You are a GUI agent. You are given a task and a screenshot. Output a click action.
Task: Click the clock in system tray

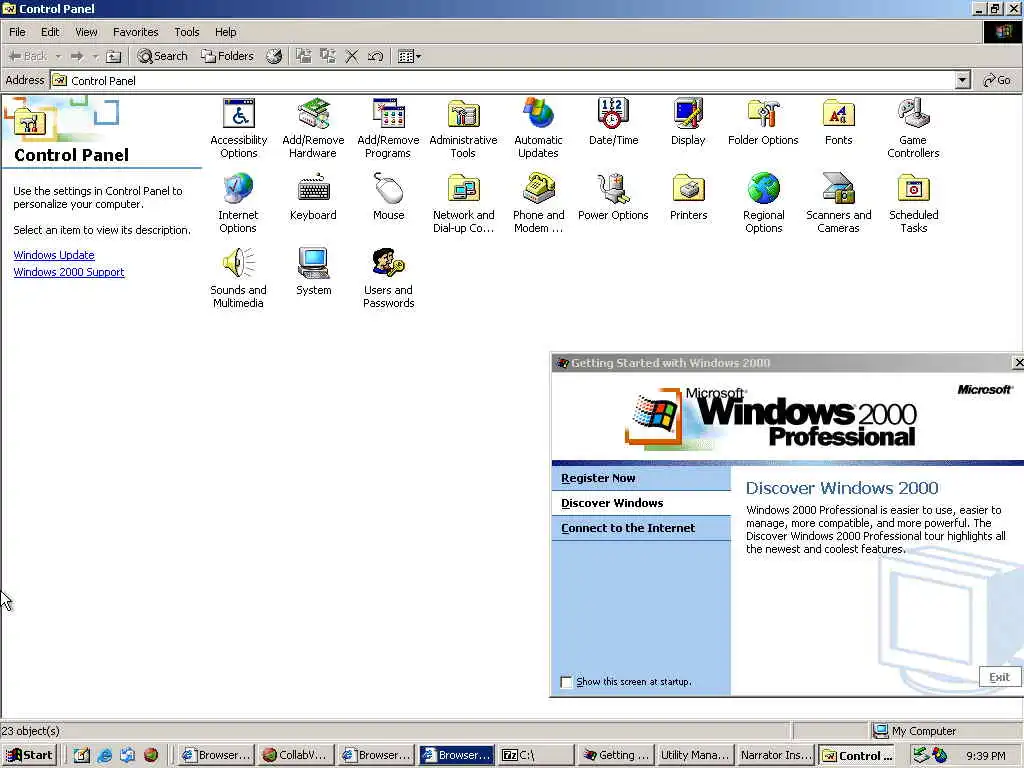point(985,756)
